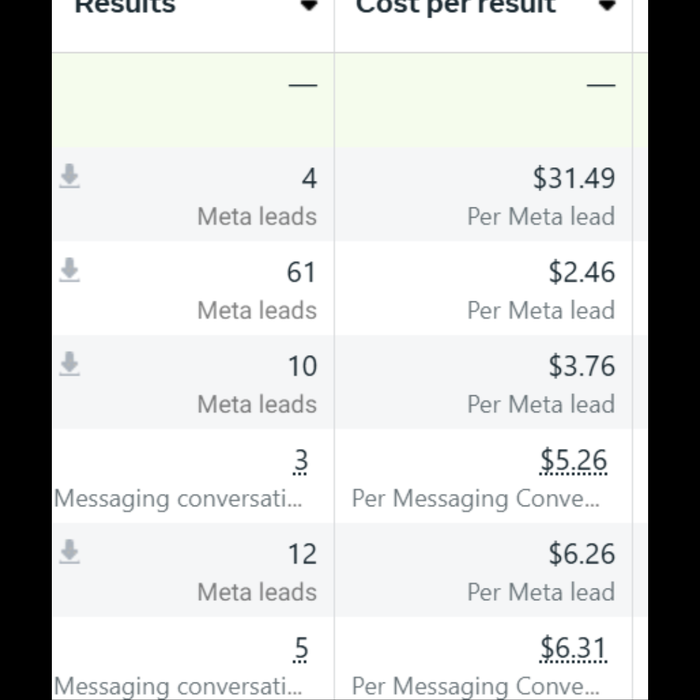
Task: Click the green summary row Results dash
Action: point(303,85)
